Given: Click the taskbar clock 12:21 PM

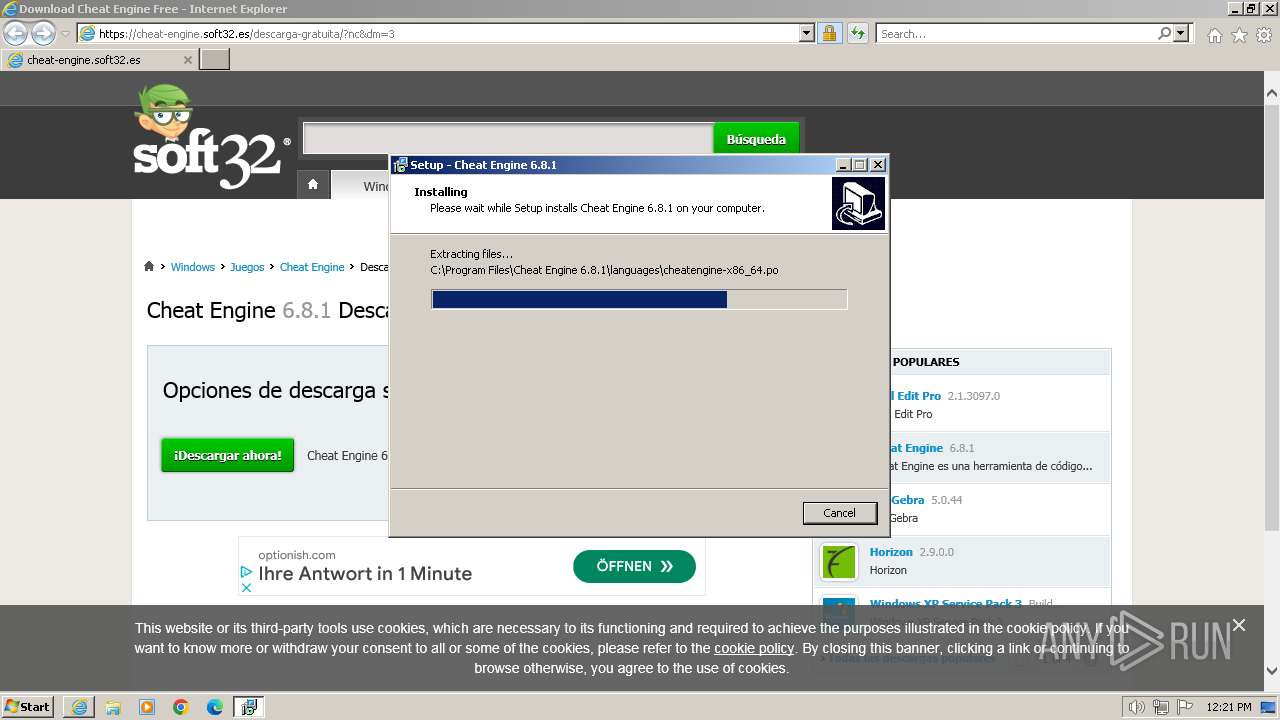Looking at the screenshot, I should pos(1229,707).
